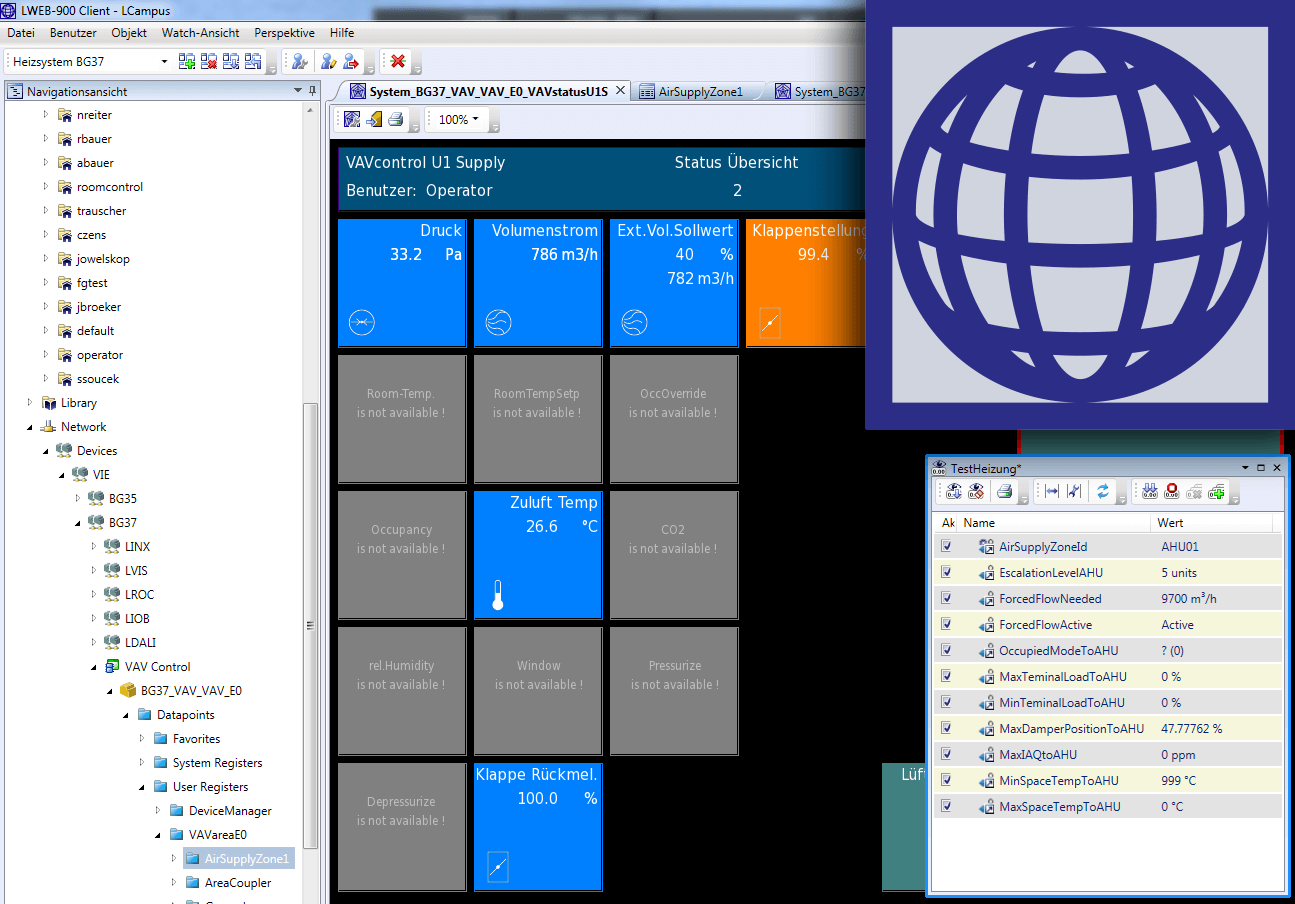The width and height of the screenshot is (1295, 904).
Task: Click the column settings wrench icon
Action: click(x=1074, y=491)
